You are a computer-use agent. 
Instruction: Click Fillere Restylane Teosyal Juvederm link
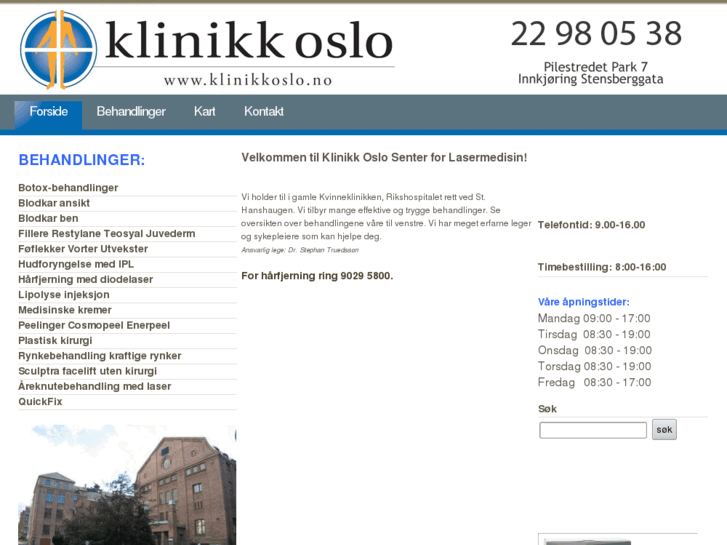tap(107, 234)
